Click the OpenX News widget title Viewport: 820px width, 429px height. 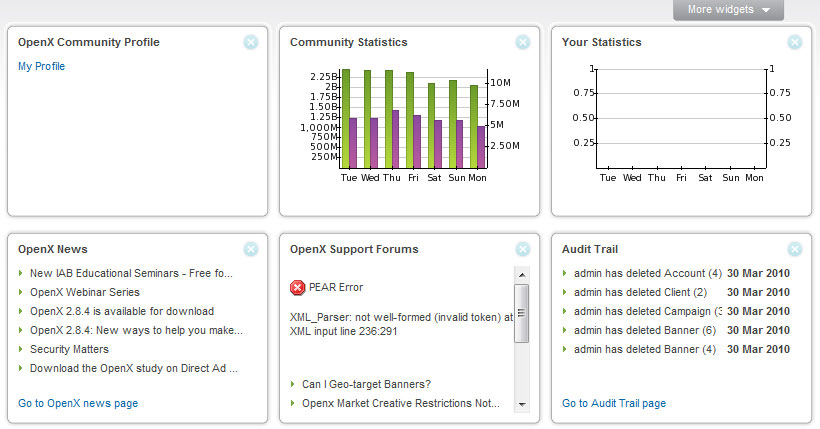[x=53, y=250]
